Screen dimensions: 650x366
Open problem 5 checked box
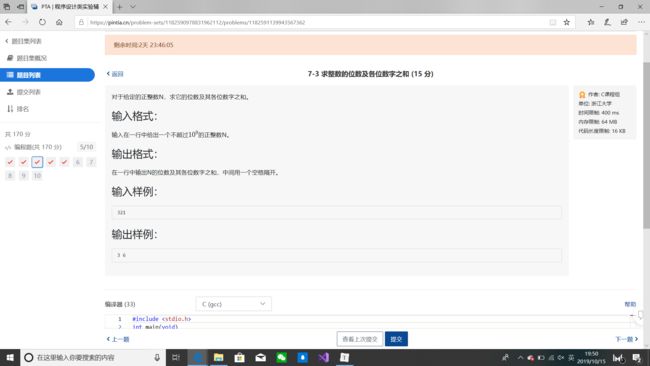point(64,162)
